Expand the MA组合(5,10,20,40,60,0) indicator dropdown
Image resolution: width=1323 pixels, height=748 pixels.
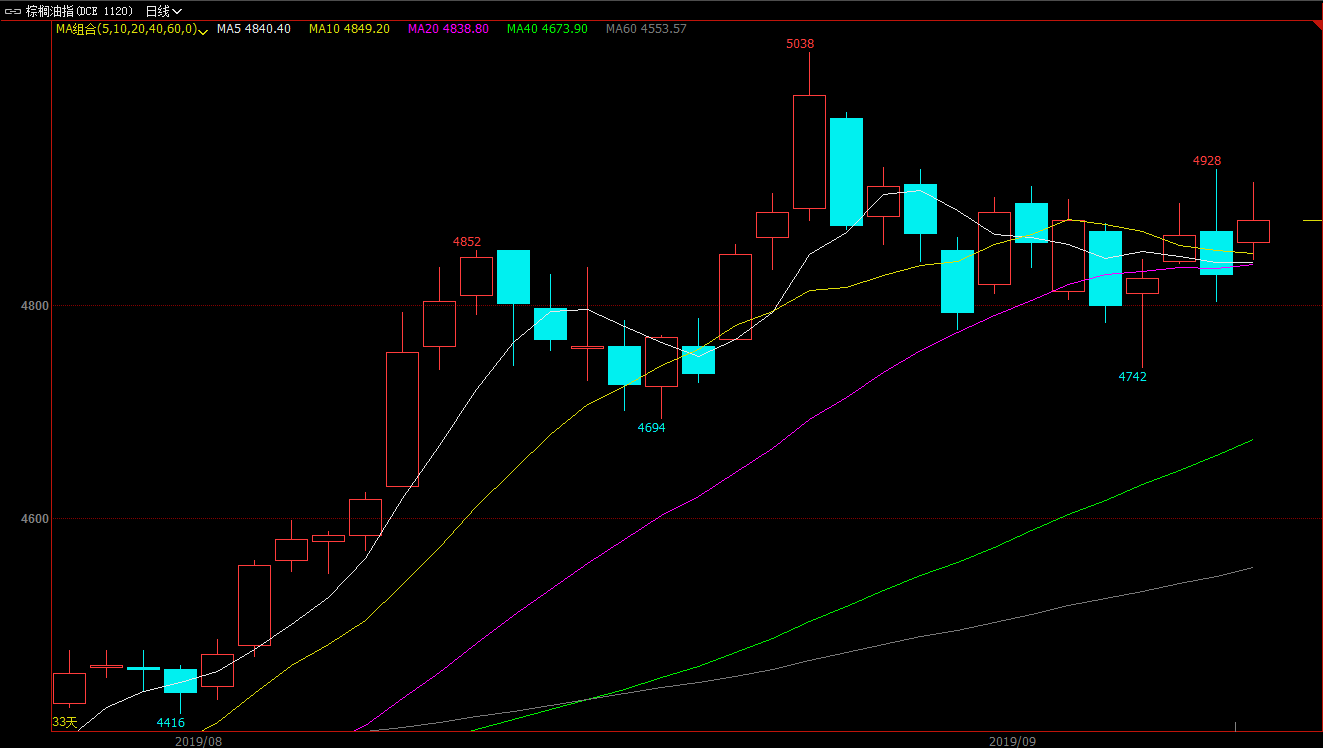(203, 31)
